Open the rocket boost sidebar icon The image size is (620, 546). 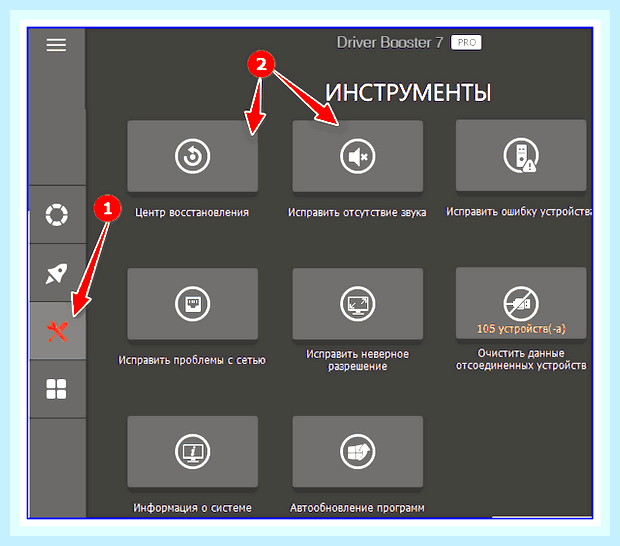56,273
